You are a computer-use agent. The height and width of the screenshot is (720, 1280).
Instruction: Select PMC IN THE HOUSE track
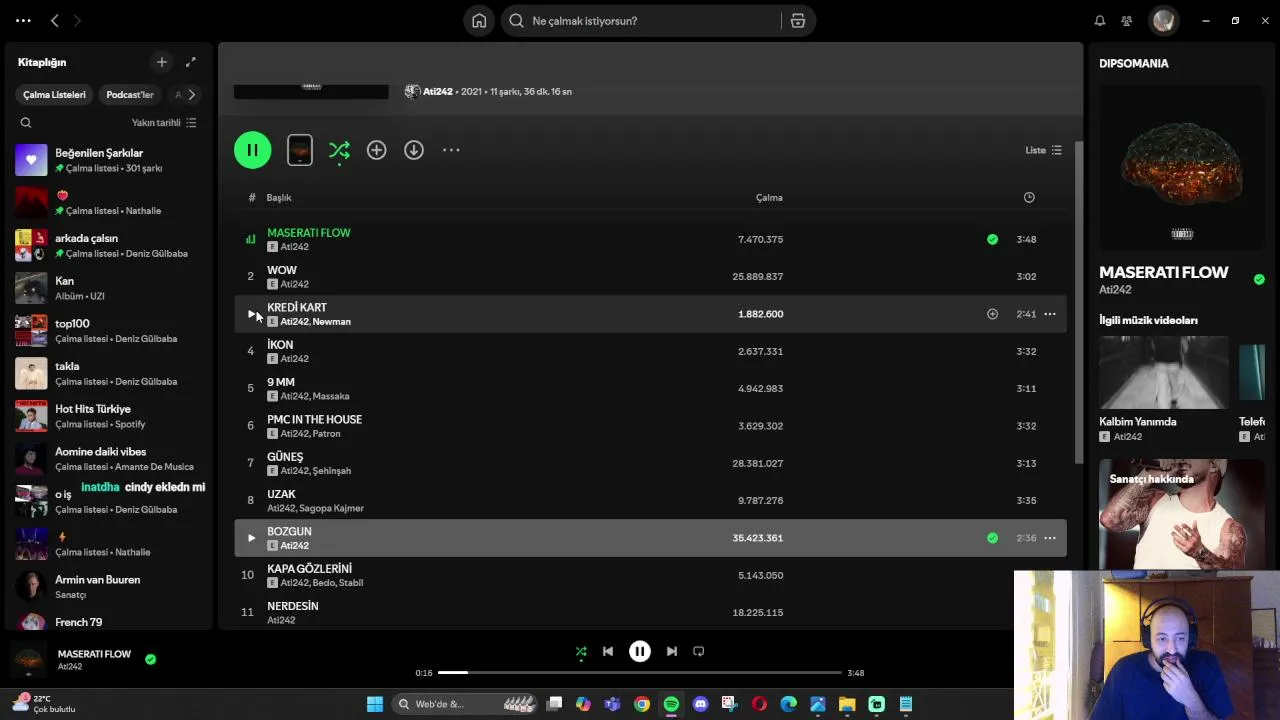650,426
